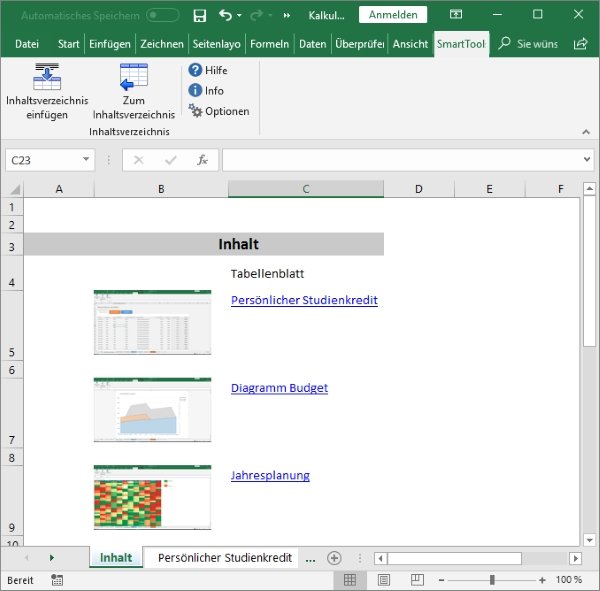600x591 pixels.
Task: Switch to Page Layout view
Action: click(x=384, y=580)
